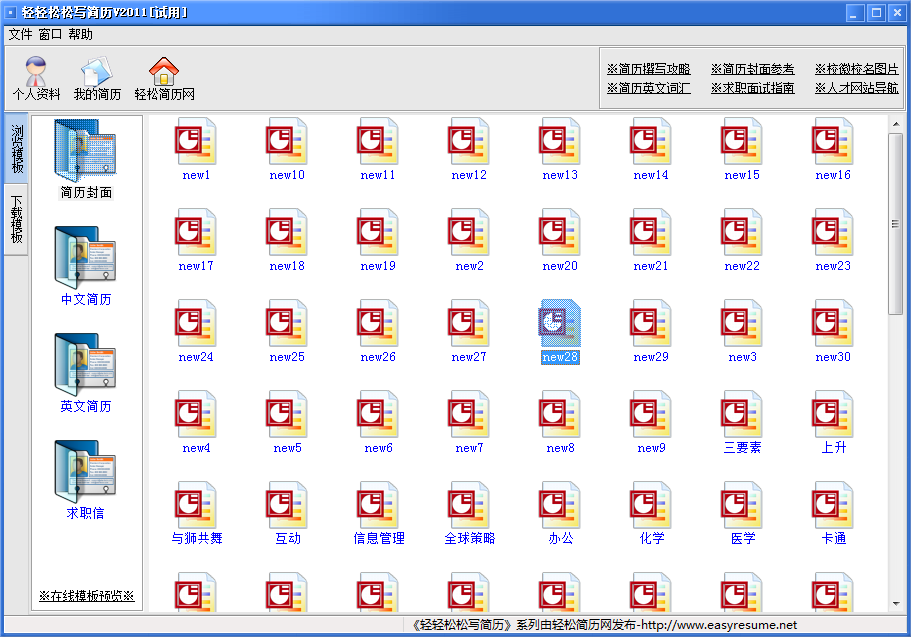Select the 卡通 template icon
The width and height of the screenshot is (911, 637).
[x=833, y=507]
